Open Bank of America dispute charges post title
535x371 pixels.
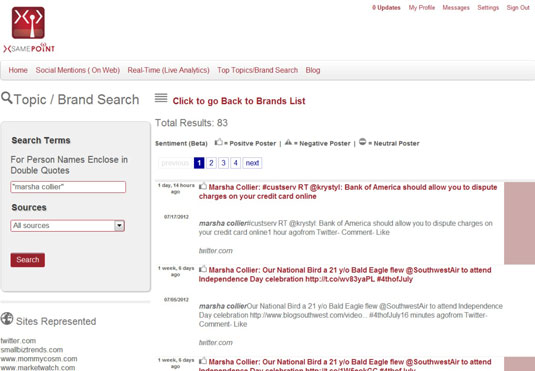(348, 192)
